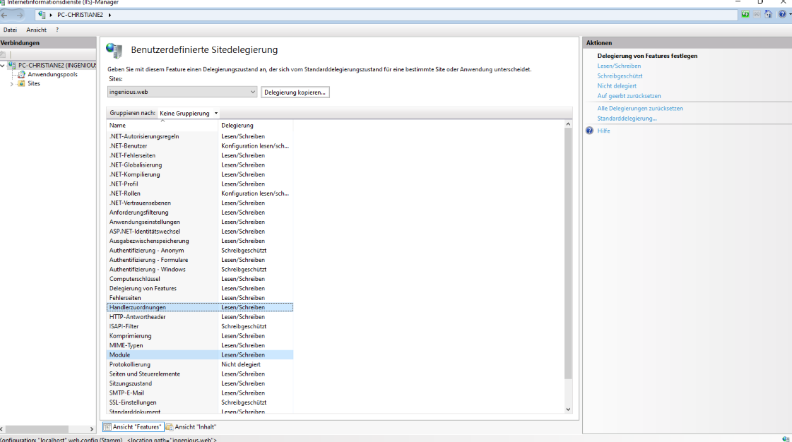
Task: Sort by Delegierung column header
Action: click(256, 125)
